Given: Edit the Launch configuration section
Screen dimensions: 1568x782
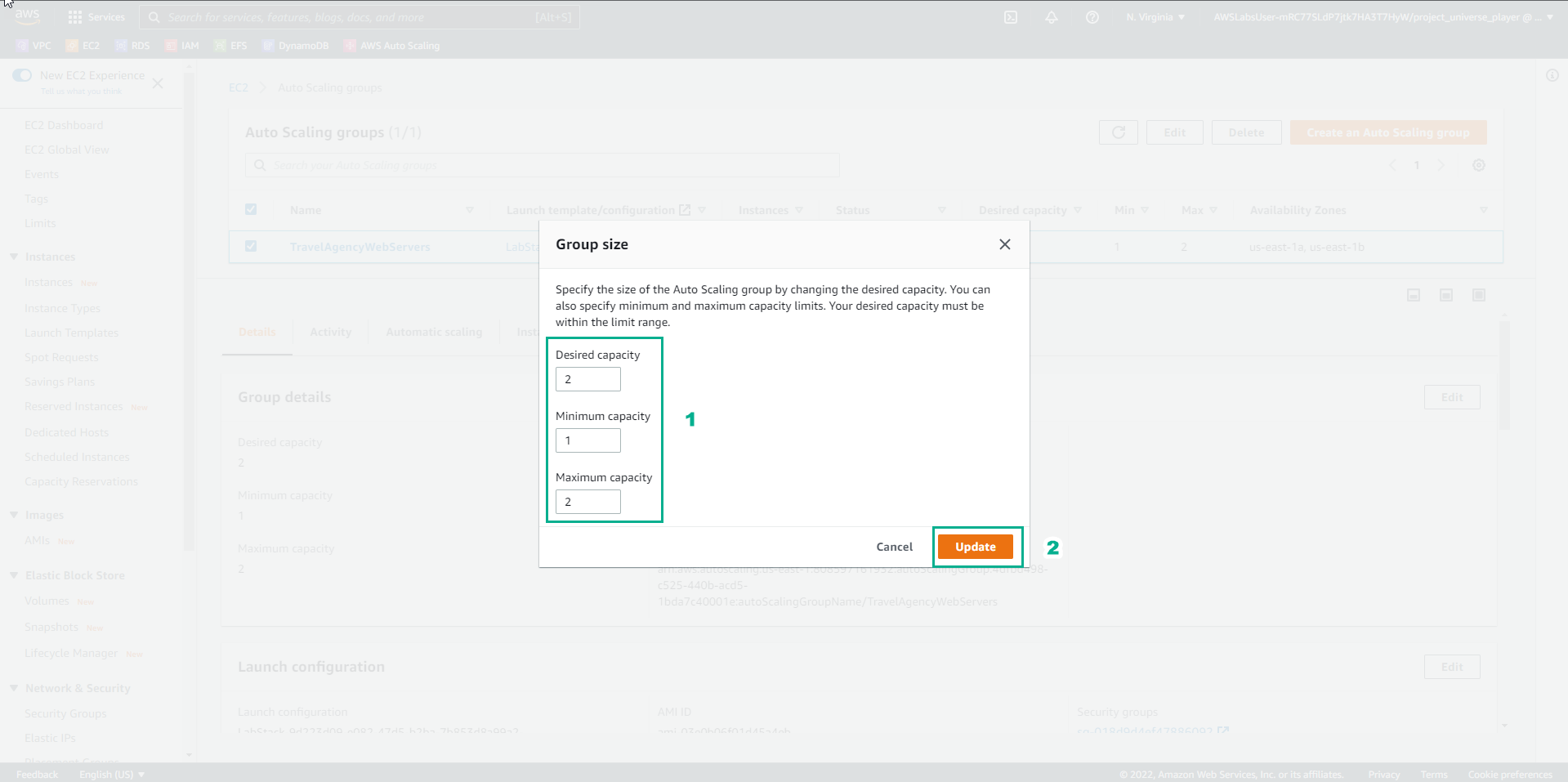Looking at the screenshot, I should click(x=1452, y=667).
